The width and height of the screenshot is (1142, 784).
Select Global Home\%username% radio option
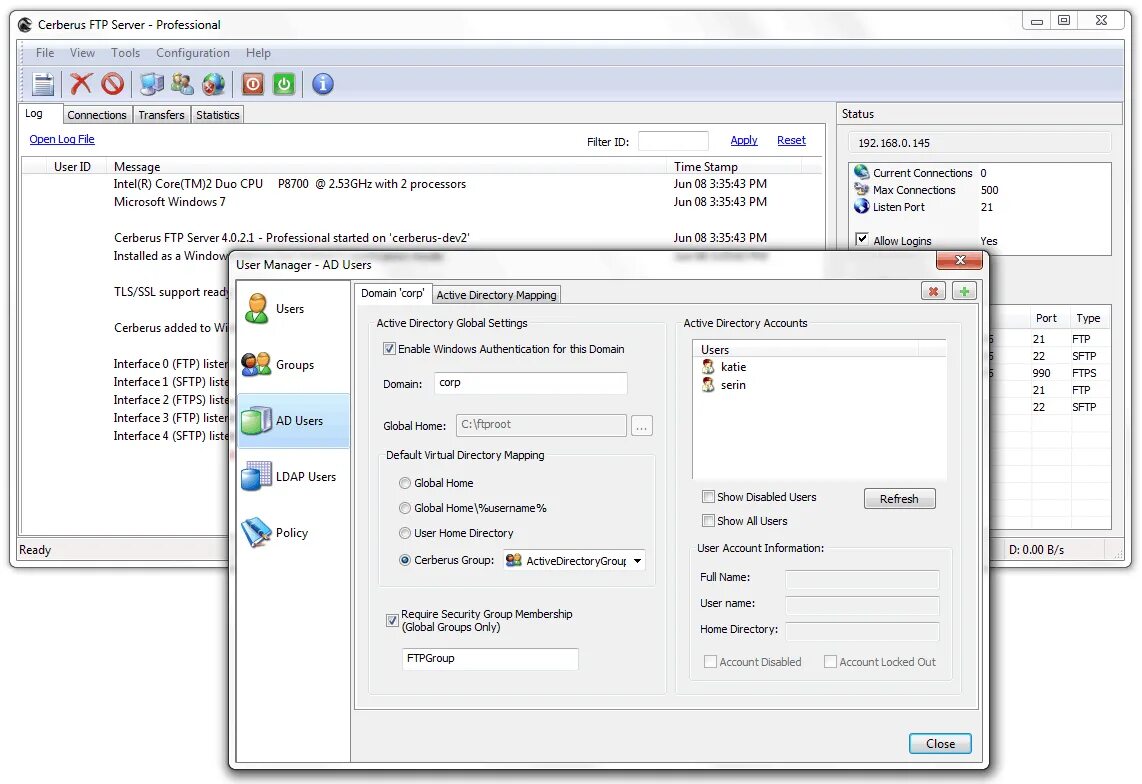pyautogui.click(x=404, y=508)
